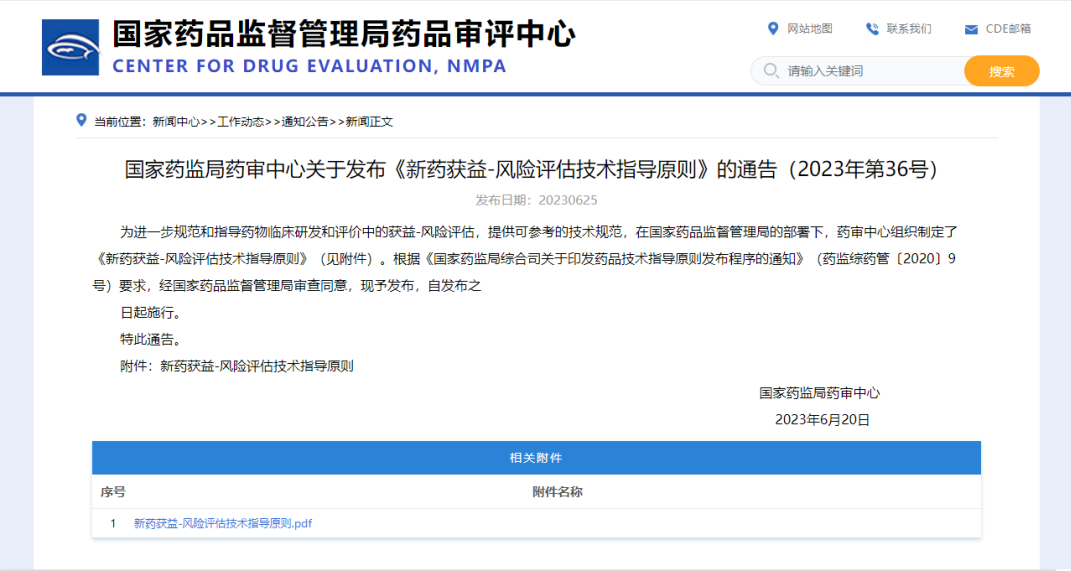Click the 发布日期：20230625 text
The width and height of the screenshot is (1071, 571).
[536, 200]
